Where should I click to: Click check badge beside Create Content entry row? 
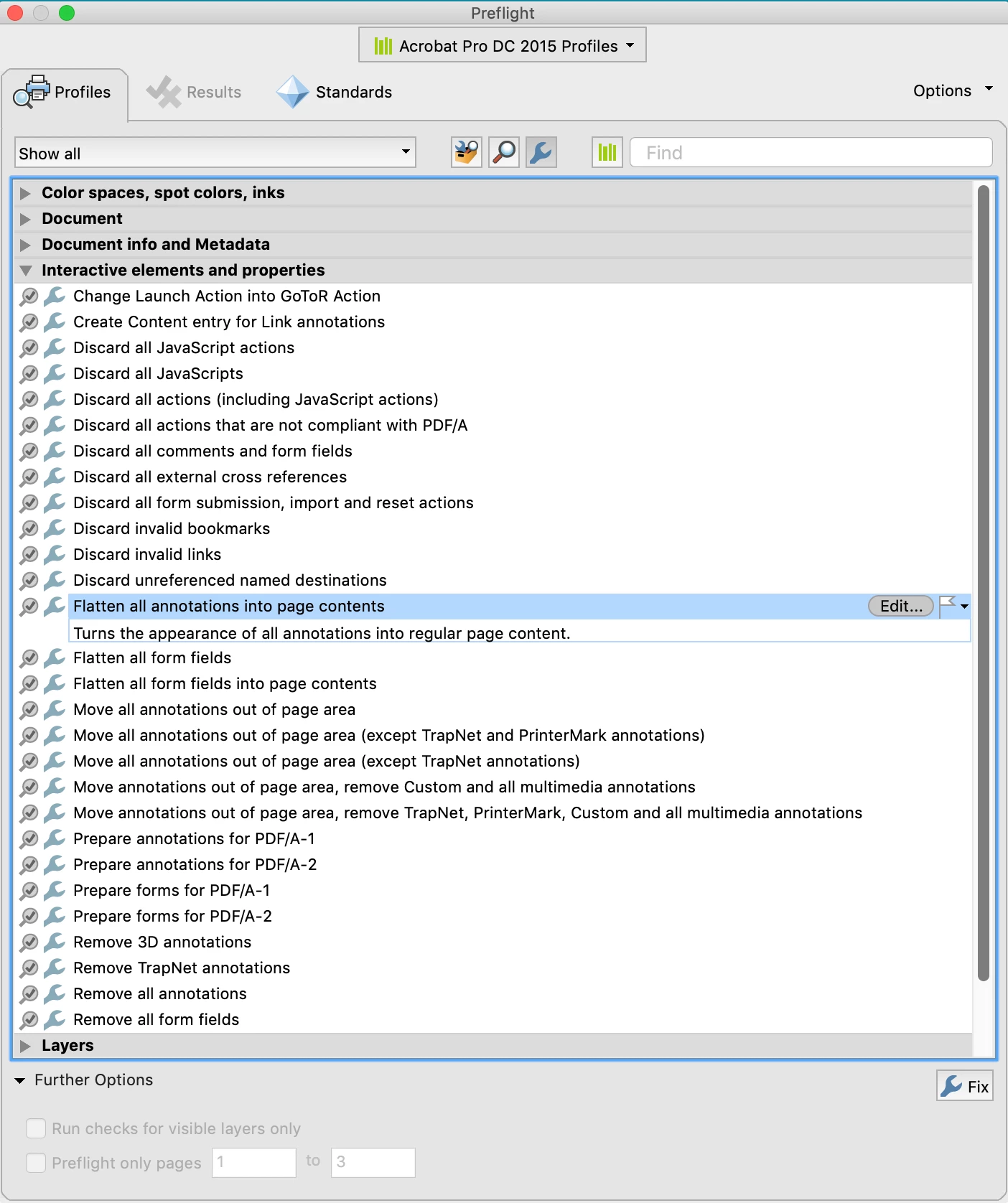coord(29,322)
